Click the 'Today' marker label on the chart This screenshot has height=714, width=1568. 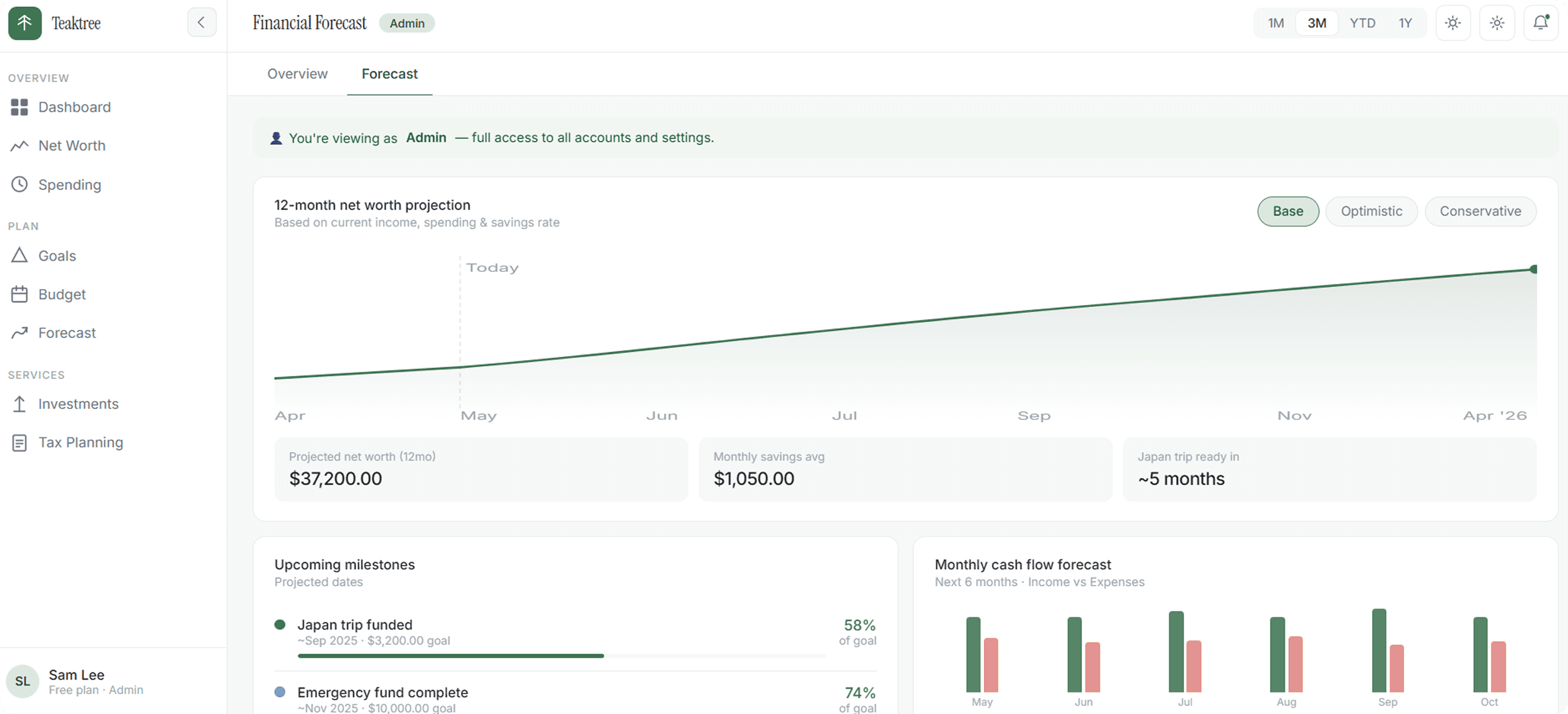(492, 268)
